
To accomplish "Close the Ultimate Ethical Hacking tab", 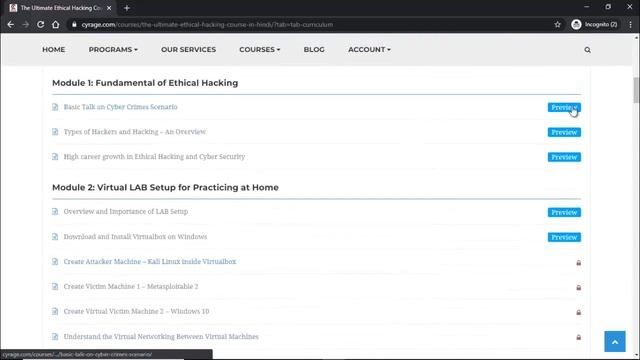I will pos(109,8).
